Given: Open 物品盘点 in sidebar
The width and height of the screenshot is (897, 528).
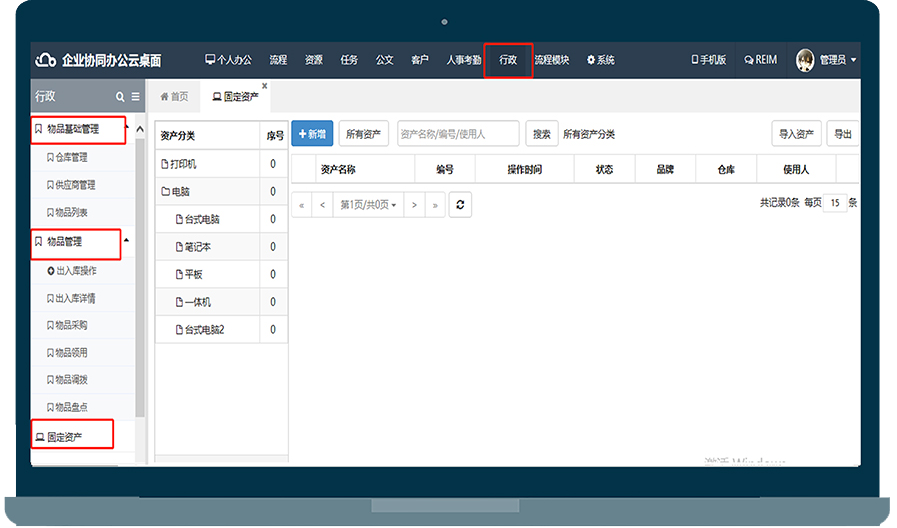Looking at the screenshot, I should 67,407.
